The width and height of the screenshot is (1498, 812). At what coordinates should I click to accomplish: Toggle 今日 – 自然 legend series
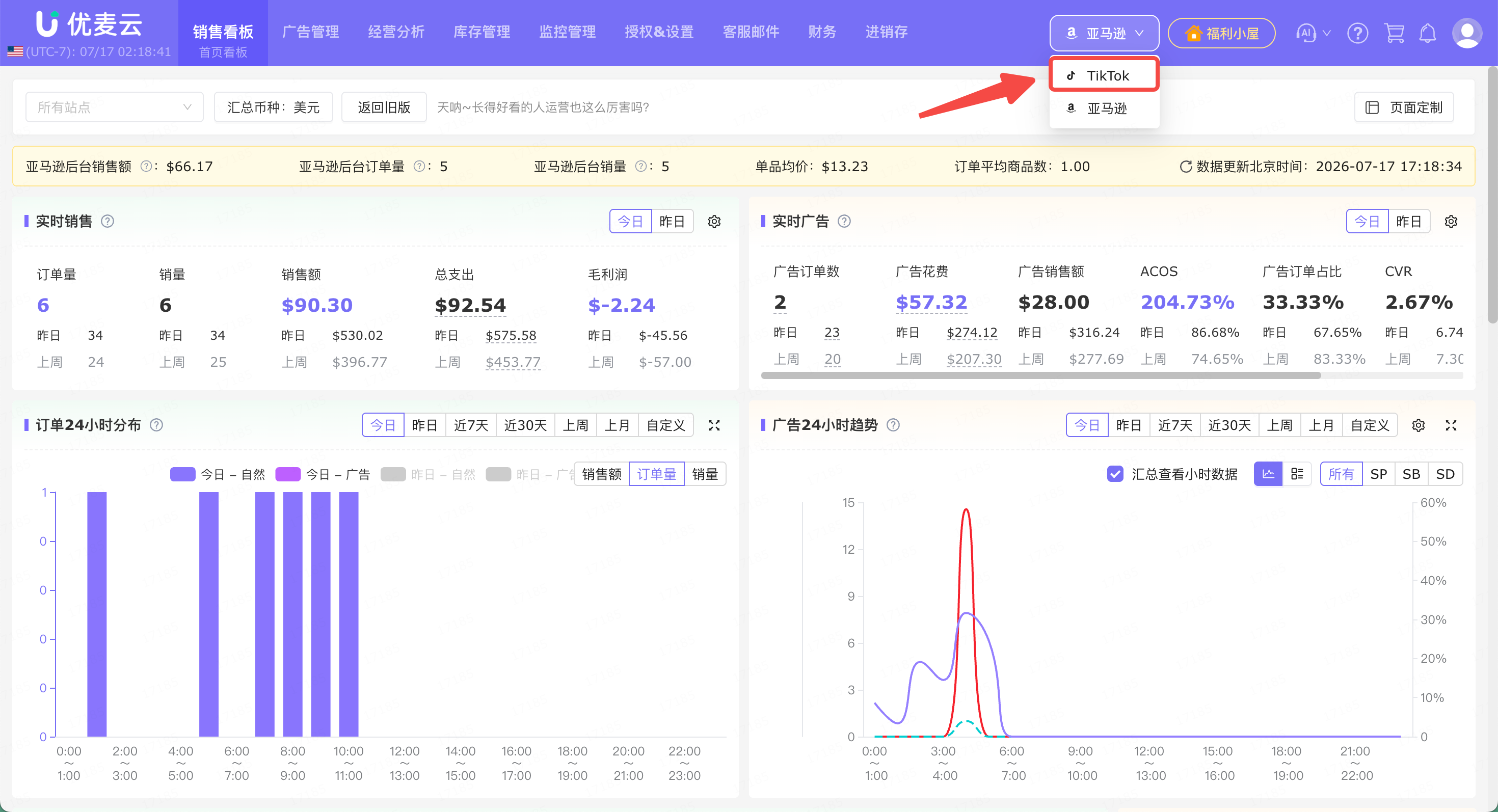click(218, 474)
